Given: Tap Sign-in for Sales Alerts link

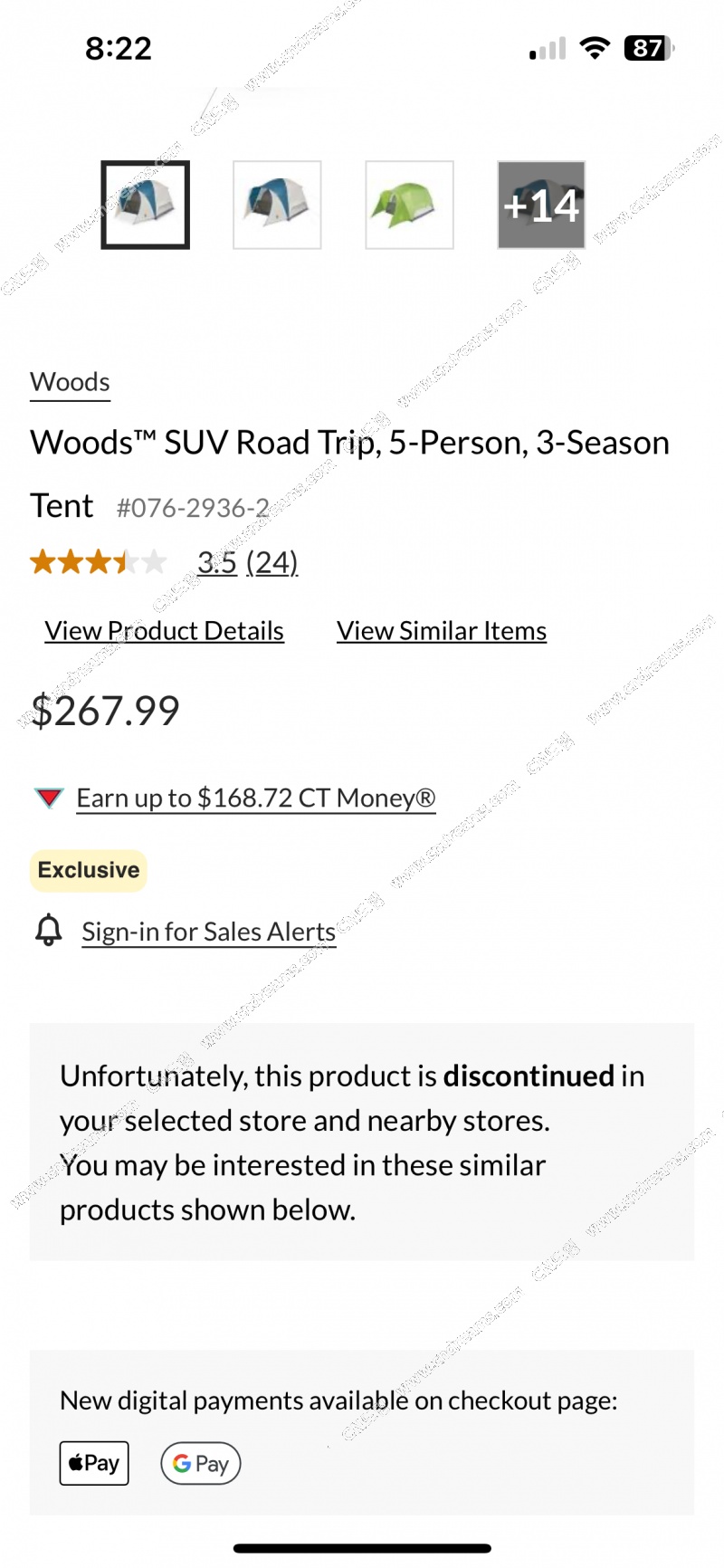Looking at the screenshot, I should pyautogui.click(x=208, y=932).
